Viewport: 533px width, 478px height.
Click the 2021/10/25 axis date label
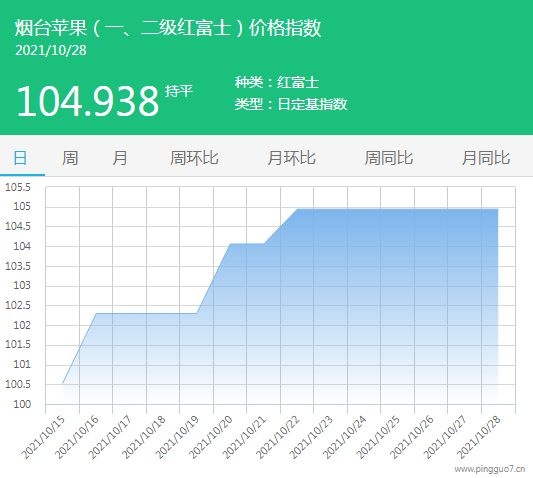click(378, 437)
